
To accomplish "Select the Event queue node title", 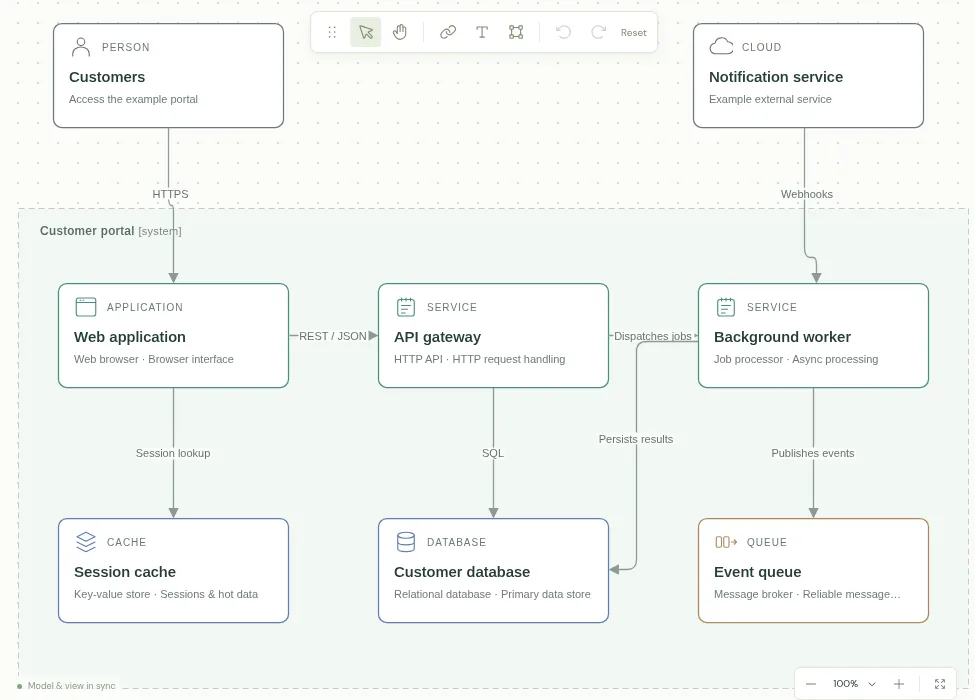I will pyautogui.click(x=757, y=572).
